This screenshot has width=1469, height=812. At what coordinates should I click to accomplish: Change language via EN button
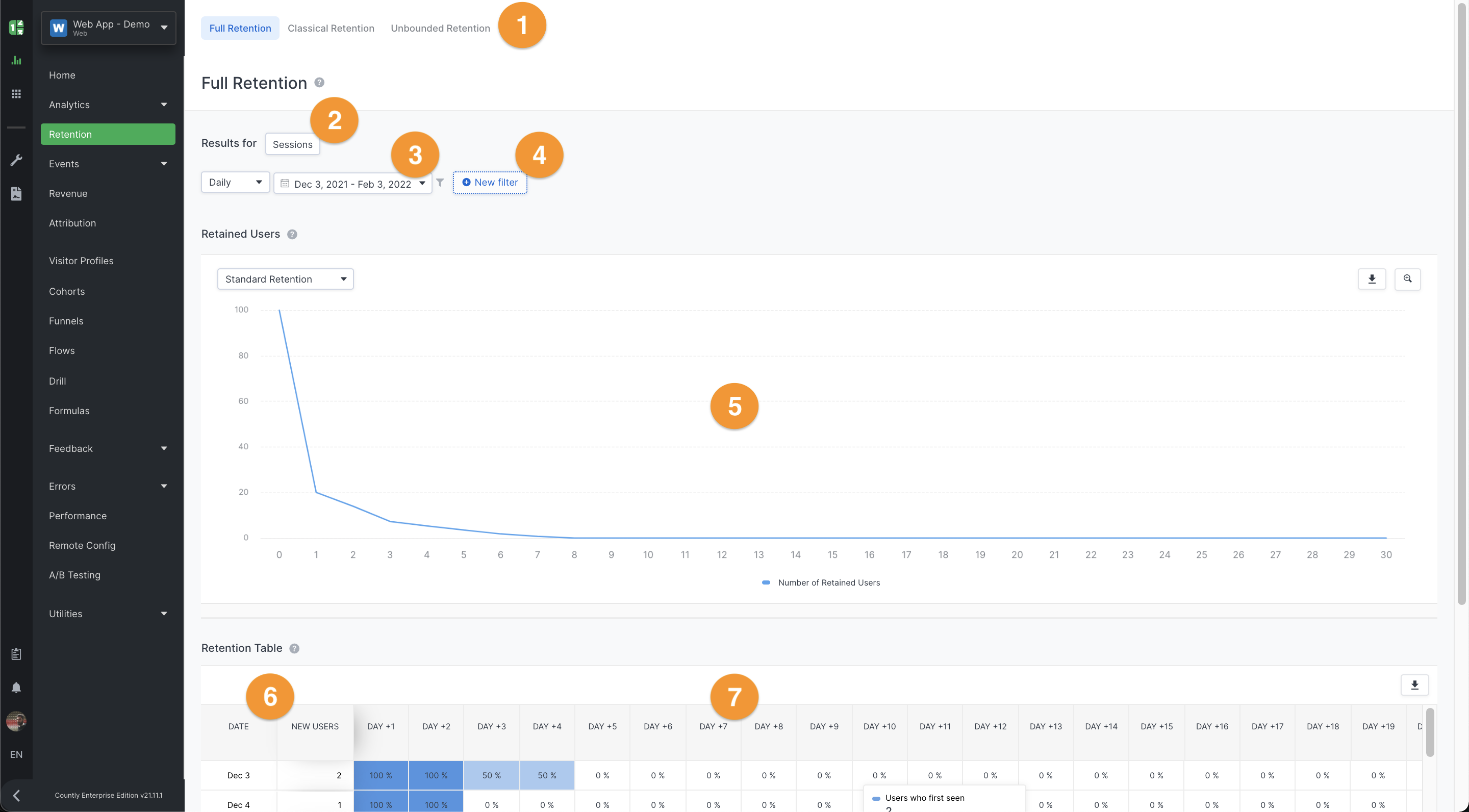[16, 755]
